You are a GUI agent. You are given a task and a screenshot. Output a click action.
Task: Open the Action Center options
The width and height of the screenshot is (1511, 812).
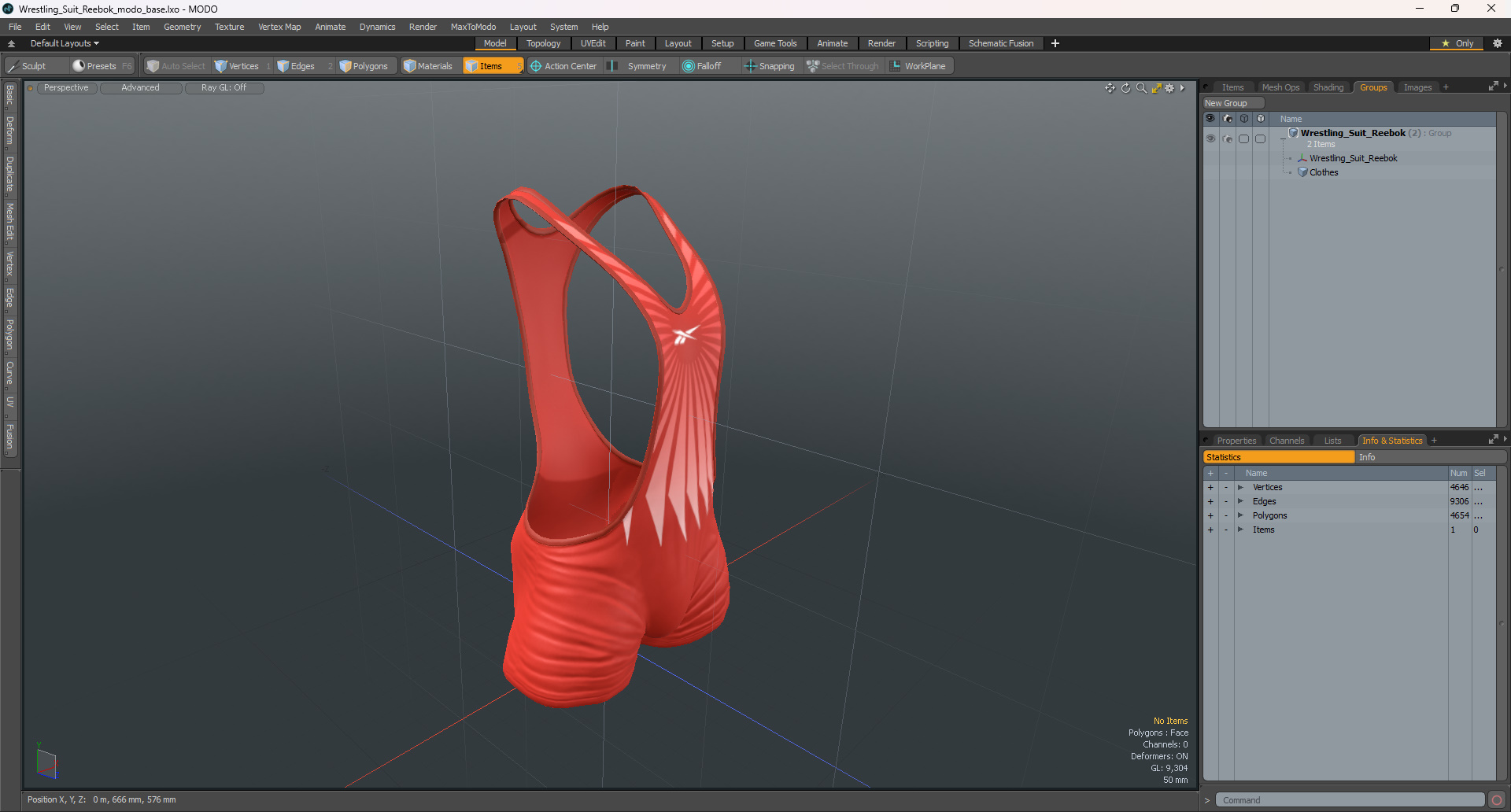point(563,66)
